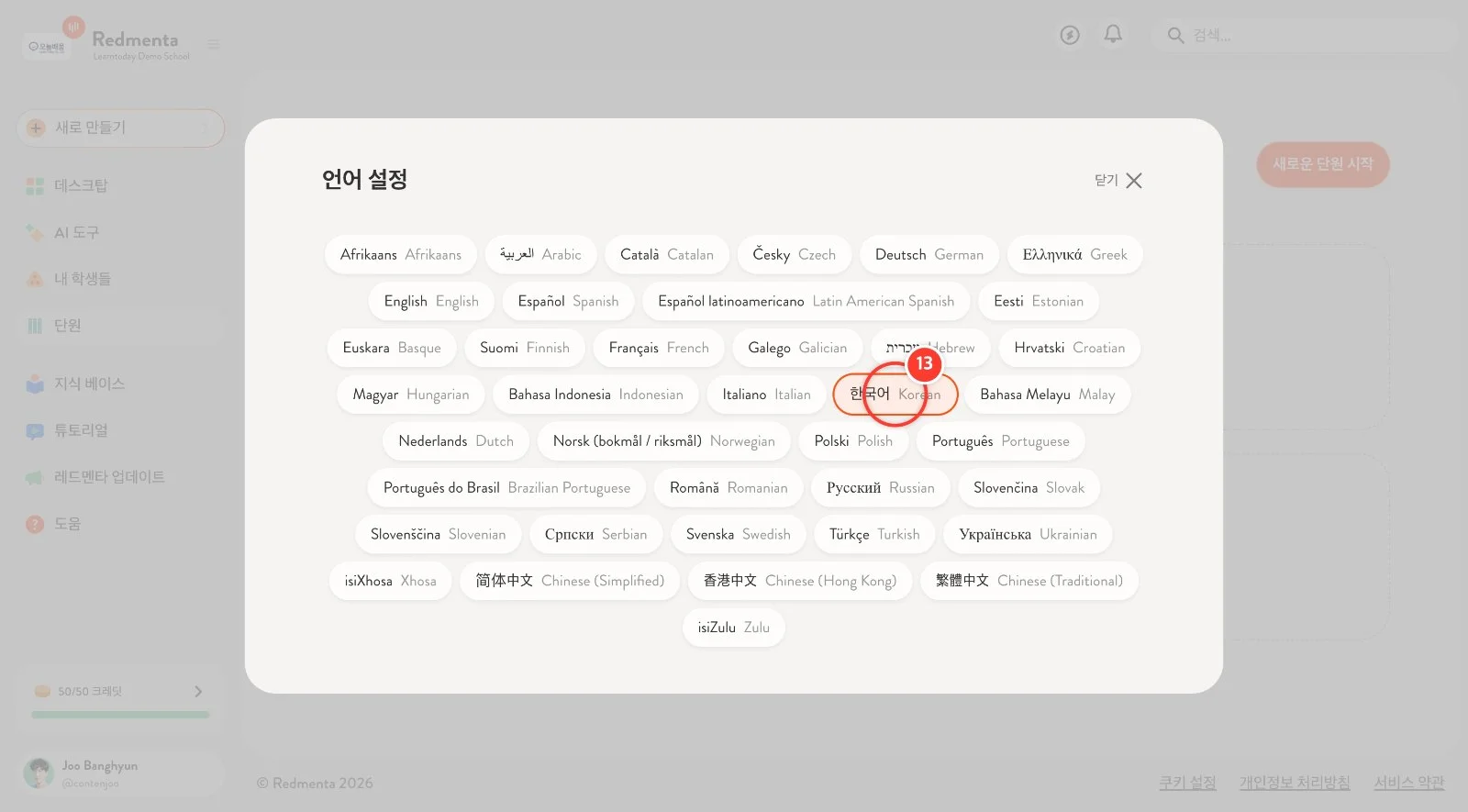Choose Português do Brasil option
1468x812 pixels.
pos(506,488)
